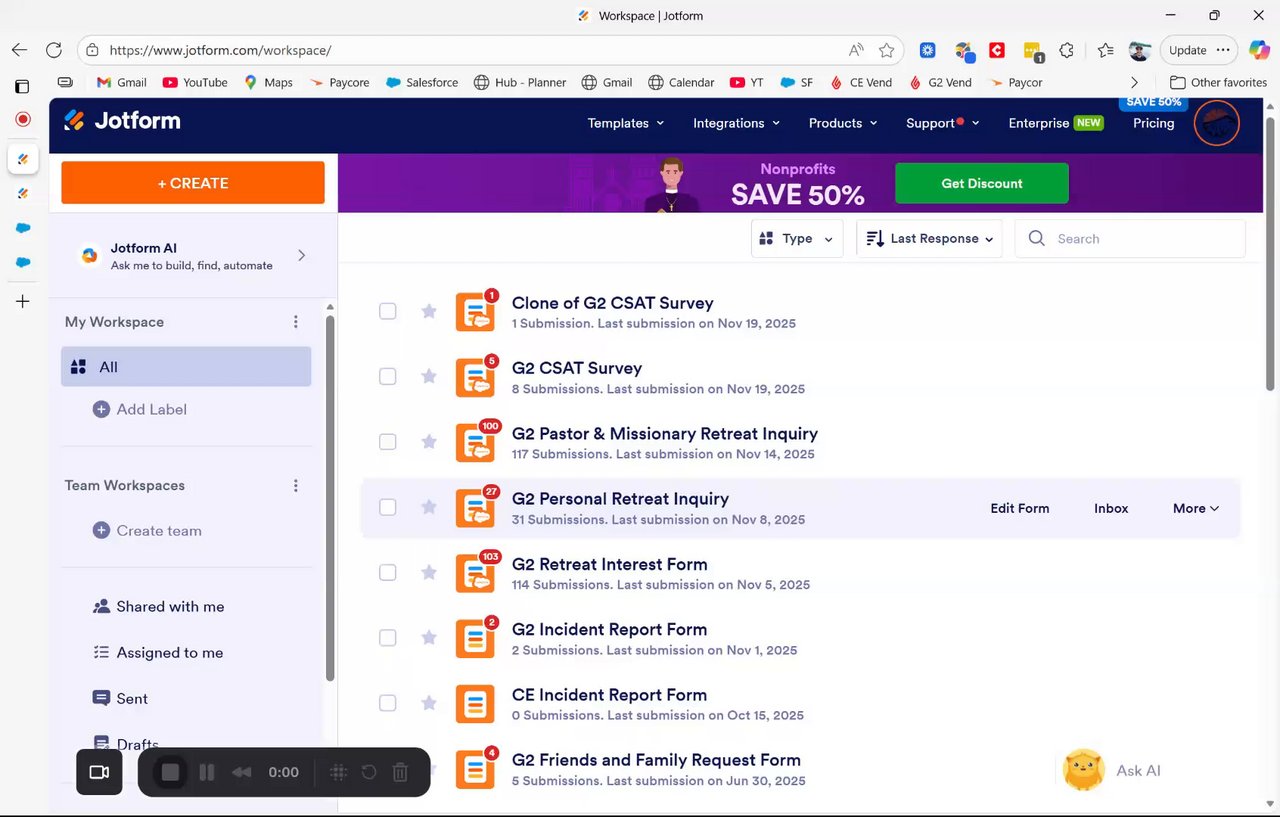The image size is (1280, 817).
Task: Click the Jotform logo in header
Action: [122, 121]
